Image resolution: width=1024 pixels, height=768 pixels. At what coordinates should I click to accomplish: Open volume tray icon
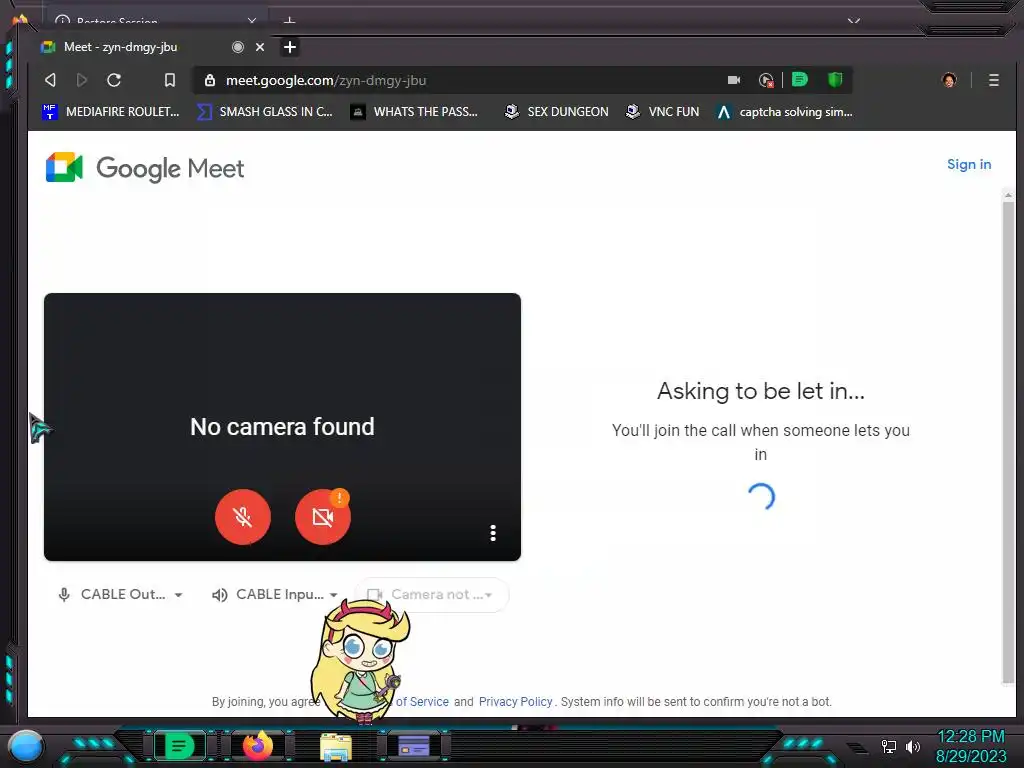click(912, 746)
